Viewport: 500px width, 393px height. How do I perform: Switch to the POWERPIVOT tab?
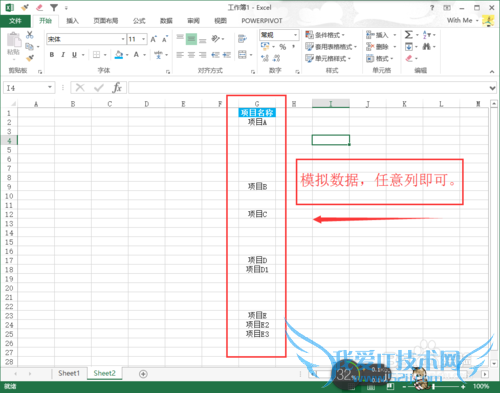[x=262, y=21]
